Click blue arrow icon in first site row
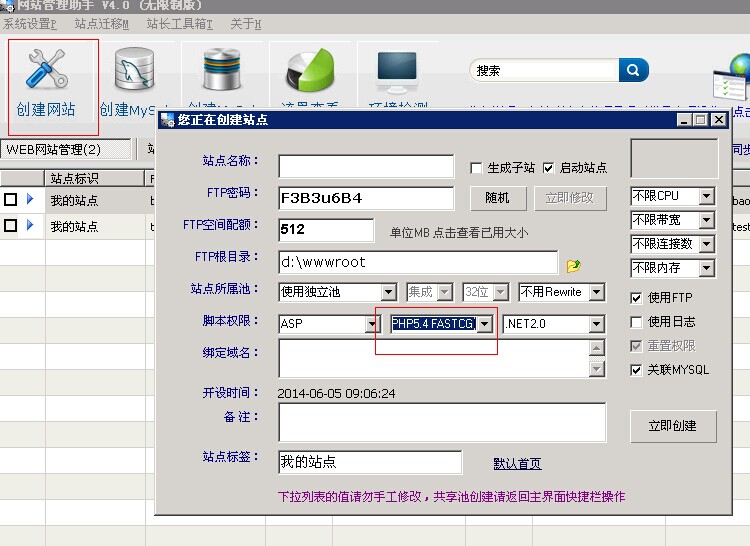Screen dimensions: 750x546 click(x=30, y=199)
